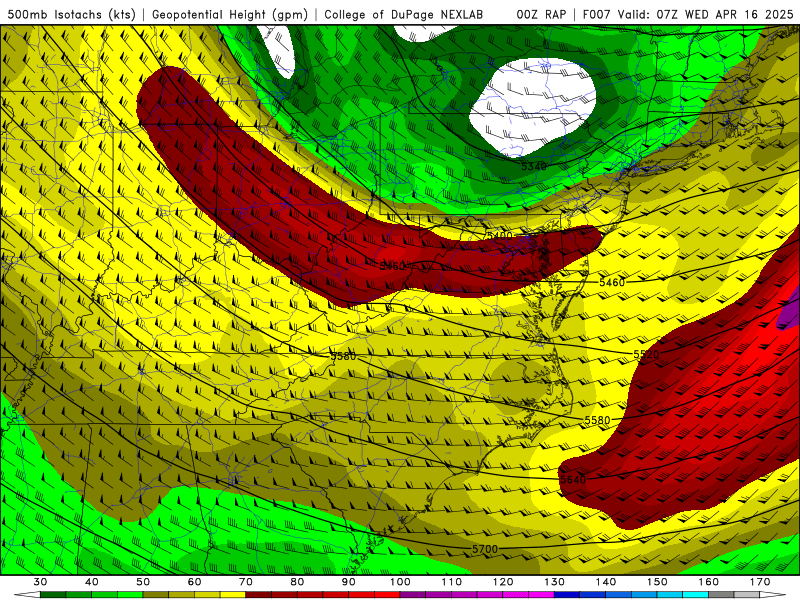Click the 5520 height contour label
The width and height of the screenshot is (800, 600).
(646, 354)
